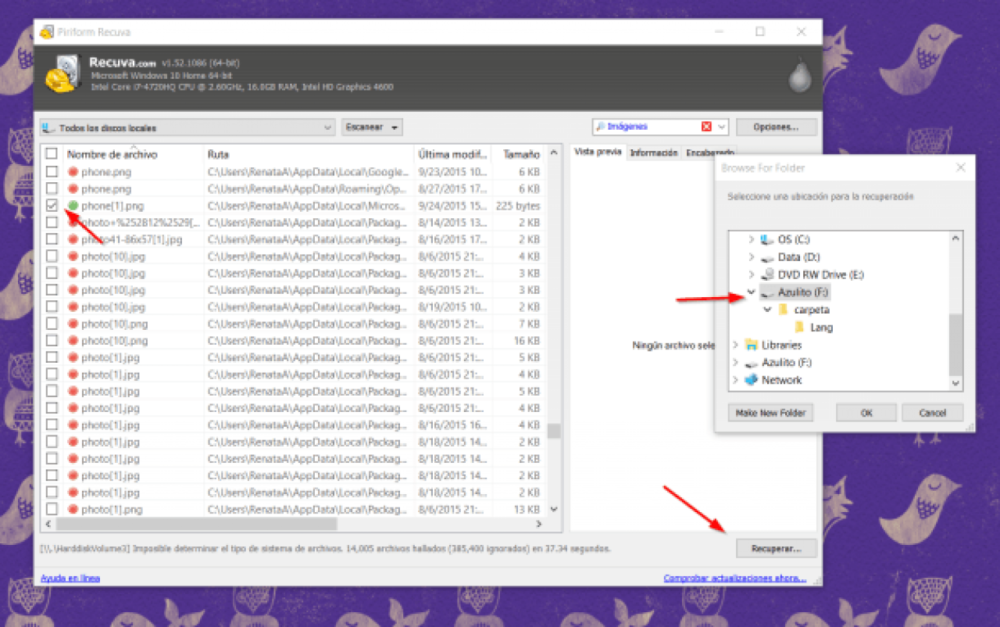Select the Lang folder in the tree

click(821, 327)
